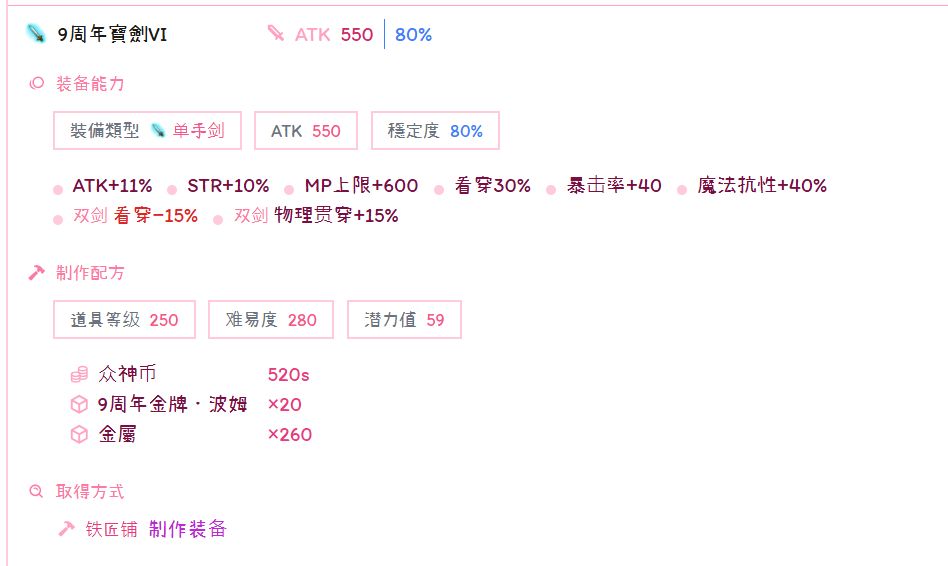Click the box icon beside 金屬

tap(79, 435)
